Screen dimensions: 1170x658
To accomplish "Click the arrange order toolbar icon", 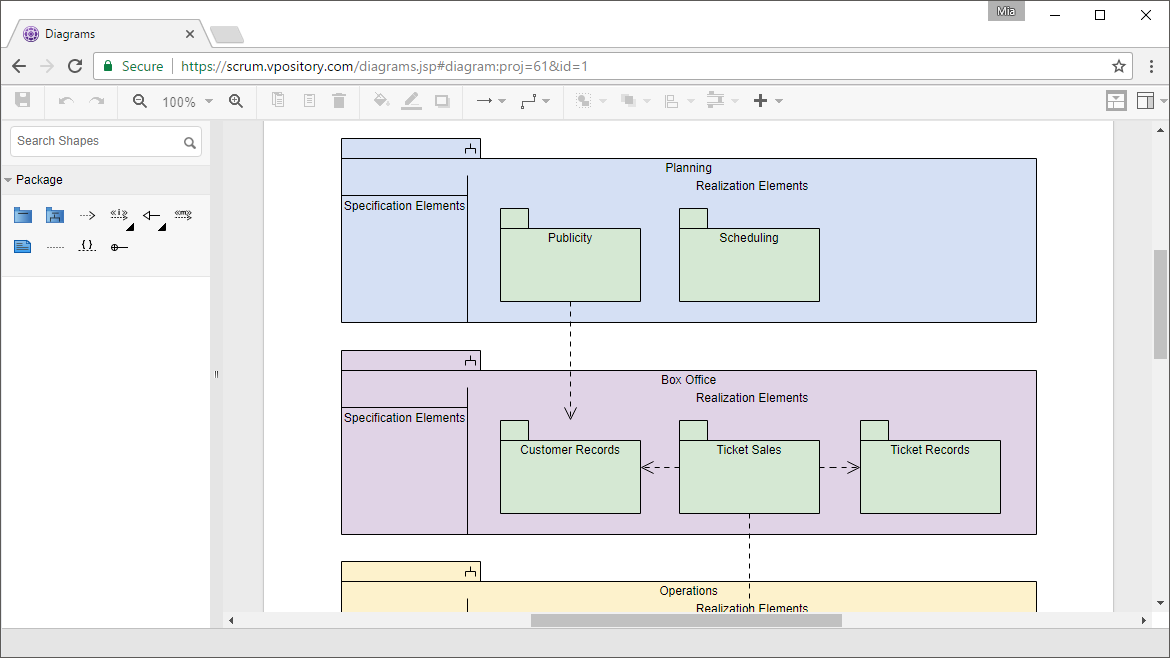I will (628, 101).
